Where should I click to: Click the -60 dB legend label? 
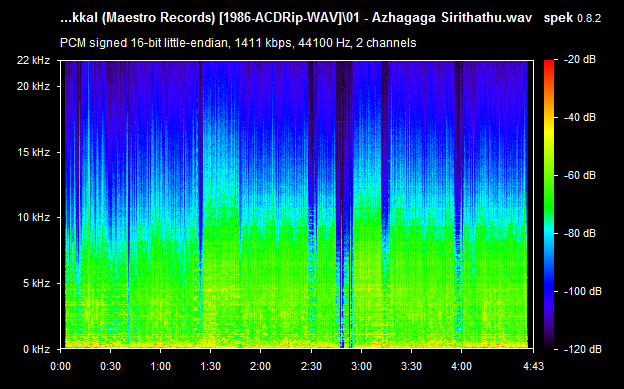(x=580, y=175)
